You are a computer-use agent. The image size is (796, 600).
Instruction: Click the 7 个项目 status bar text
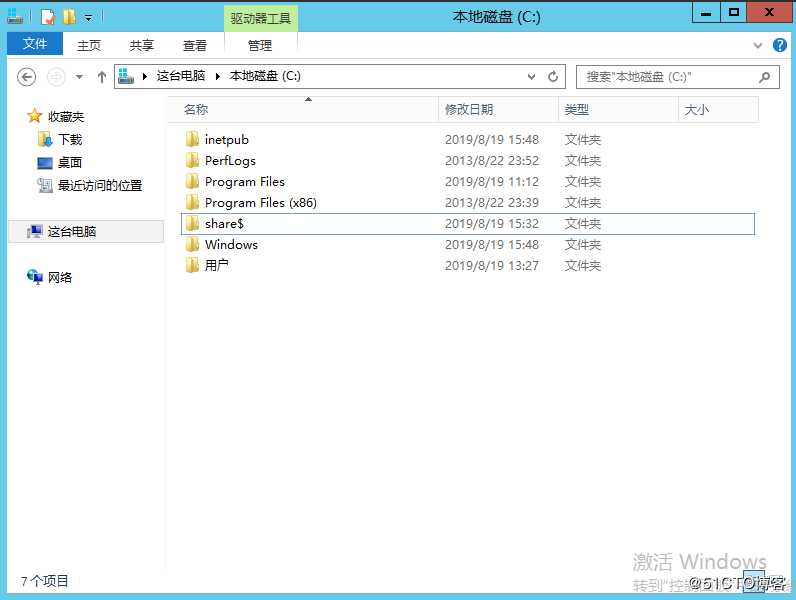tap(45, 581)
